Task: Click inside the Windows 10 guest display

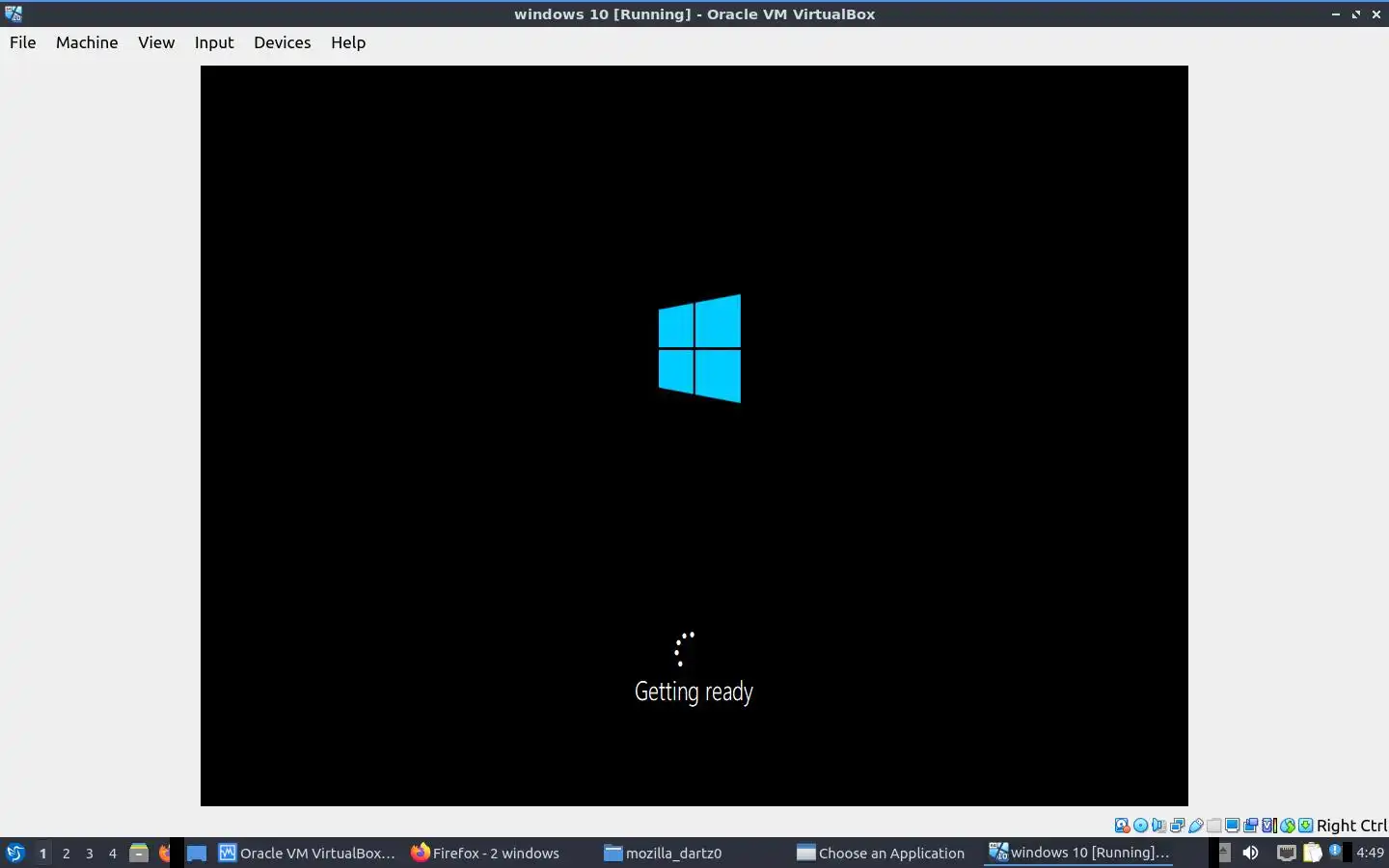Action: tap(694, 436)
